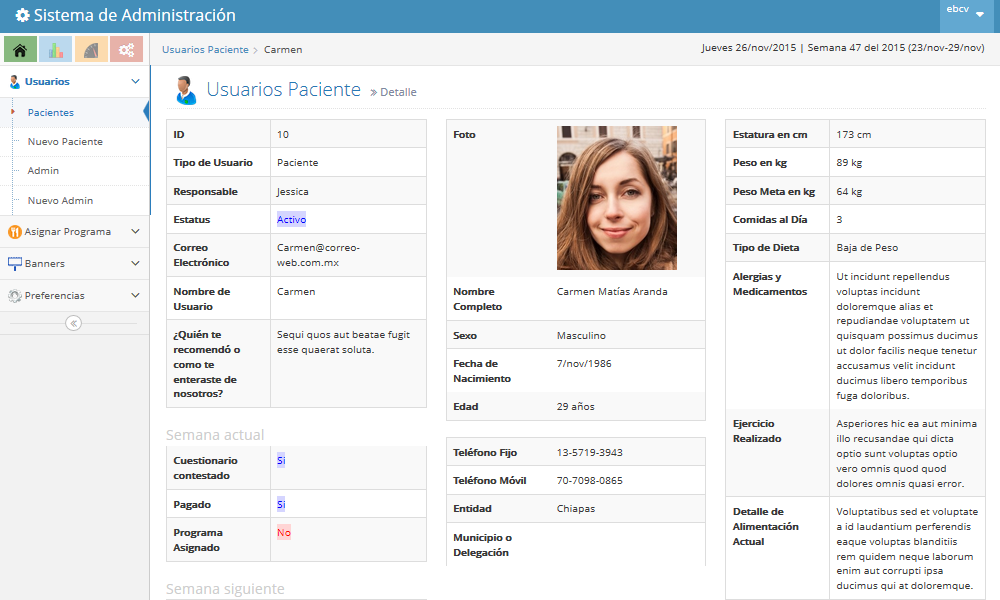
Task: Click the Activo status badge
Action: (x=291, y=219)
